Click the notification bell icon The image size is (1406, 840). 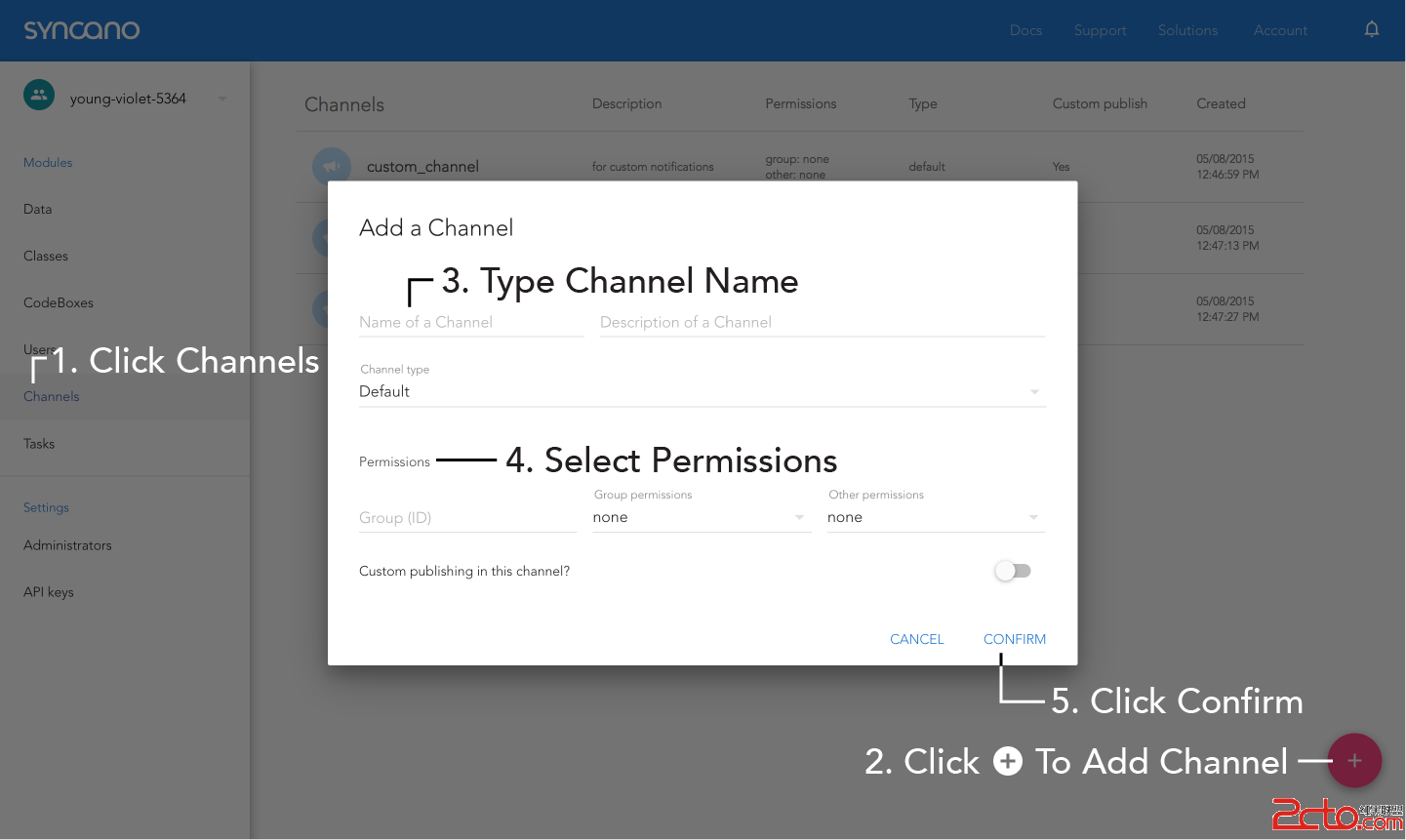pyautogui.click(x=1371, y=29)
